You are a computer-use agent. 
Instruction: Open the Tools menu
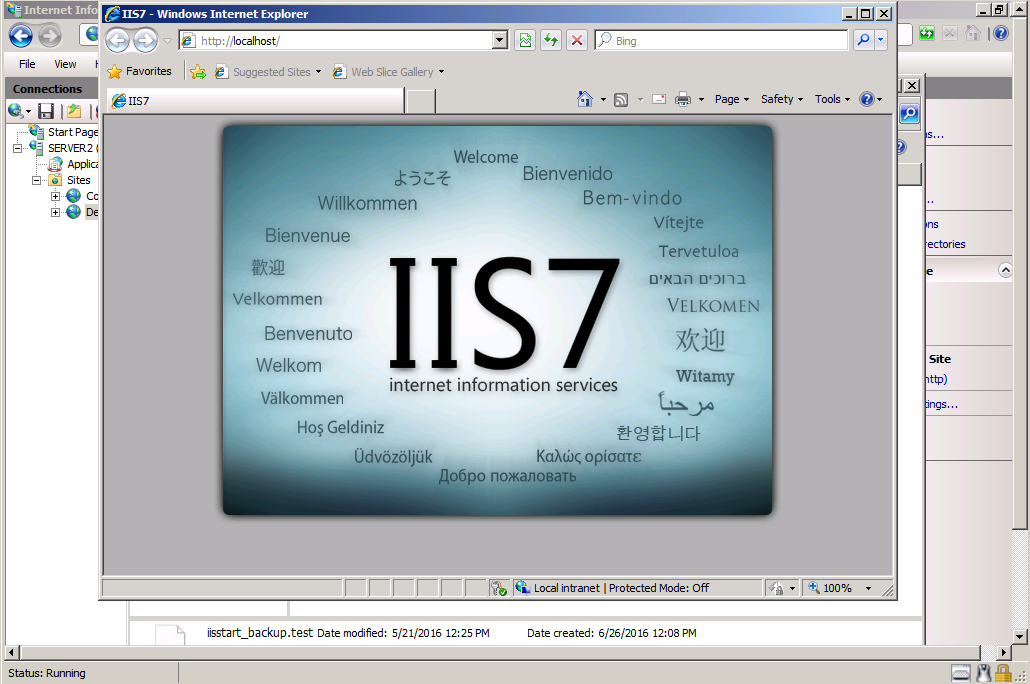832,99
